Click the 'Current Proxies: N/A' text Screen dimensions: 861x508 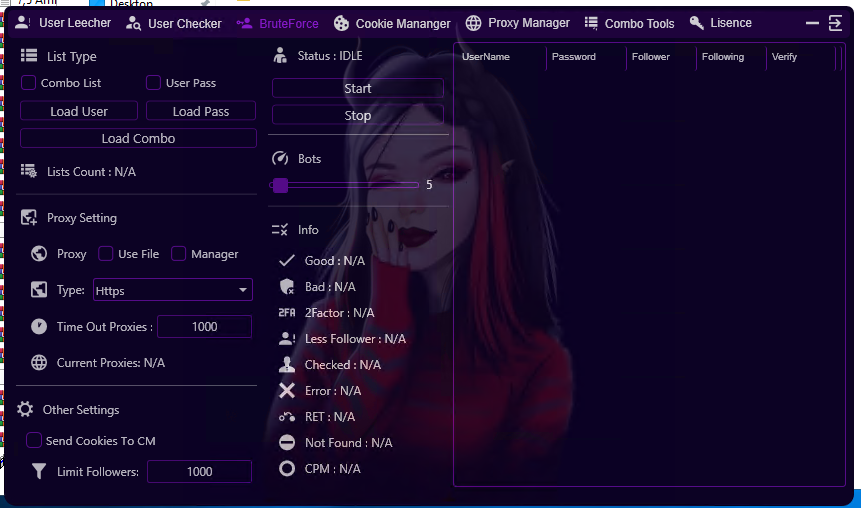tap(111, 362)
